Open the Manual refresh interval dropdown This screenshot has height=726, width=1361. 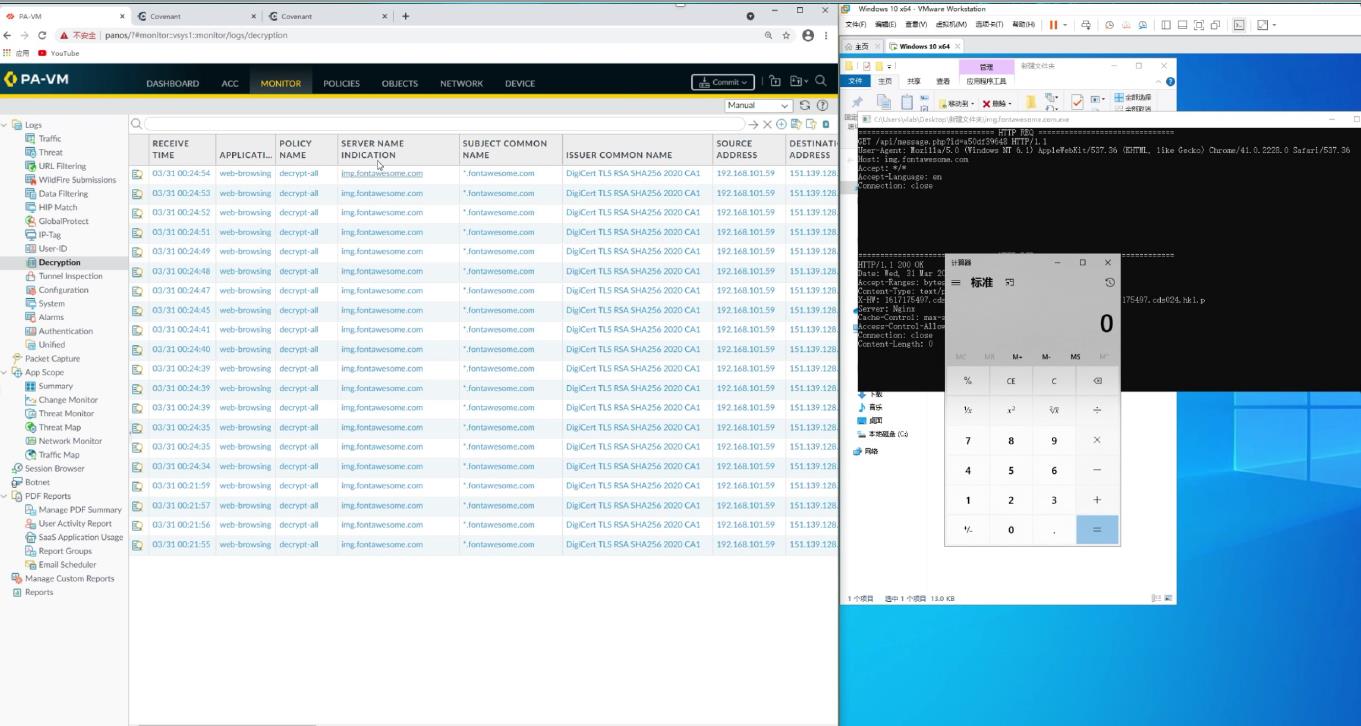(759, 105)
